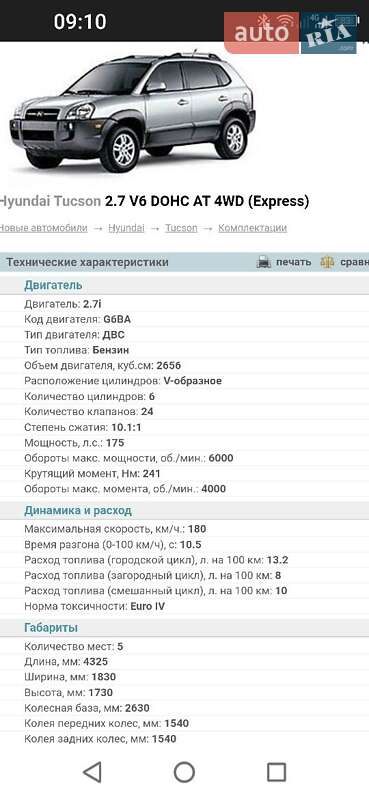
Task: Open the печать print link
Action: [293, 262]
